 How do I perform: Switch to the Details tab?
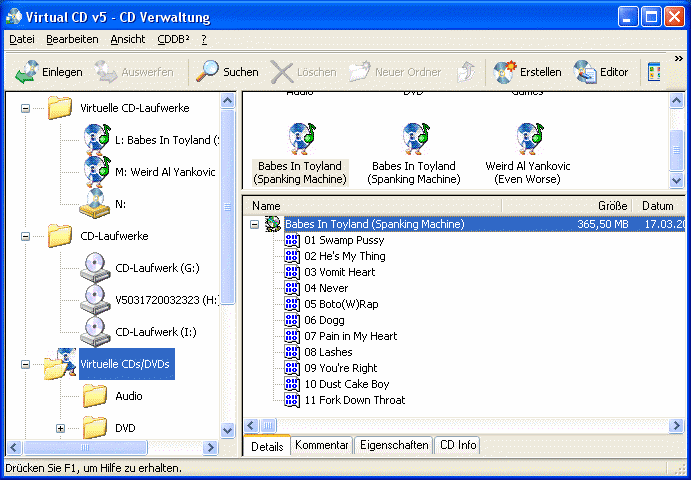click(x=267, y=446)
